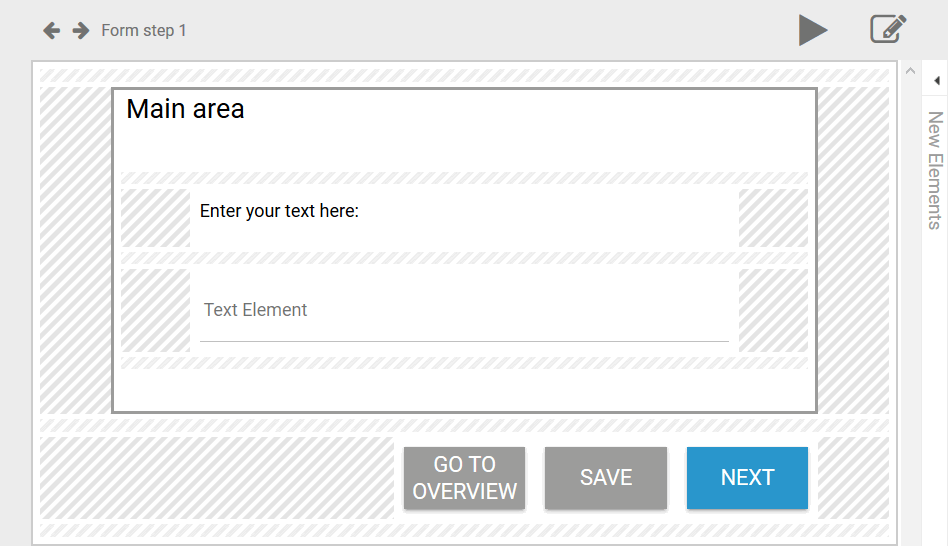Click the back arrow icon
Viewport: 948px width, 546px height.
coord(51,31)
